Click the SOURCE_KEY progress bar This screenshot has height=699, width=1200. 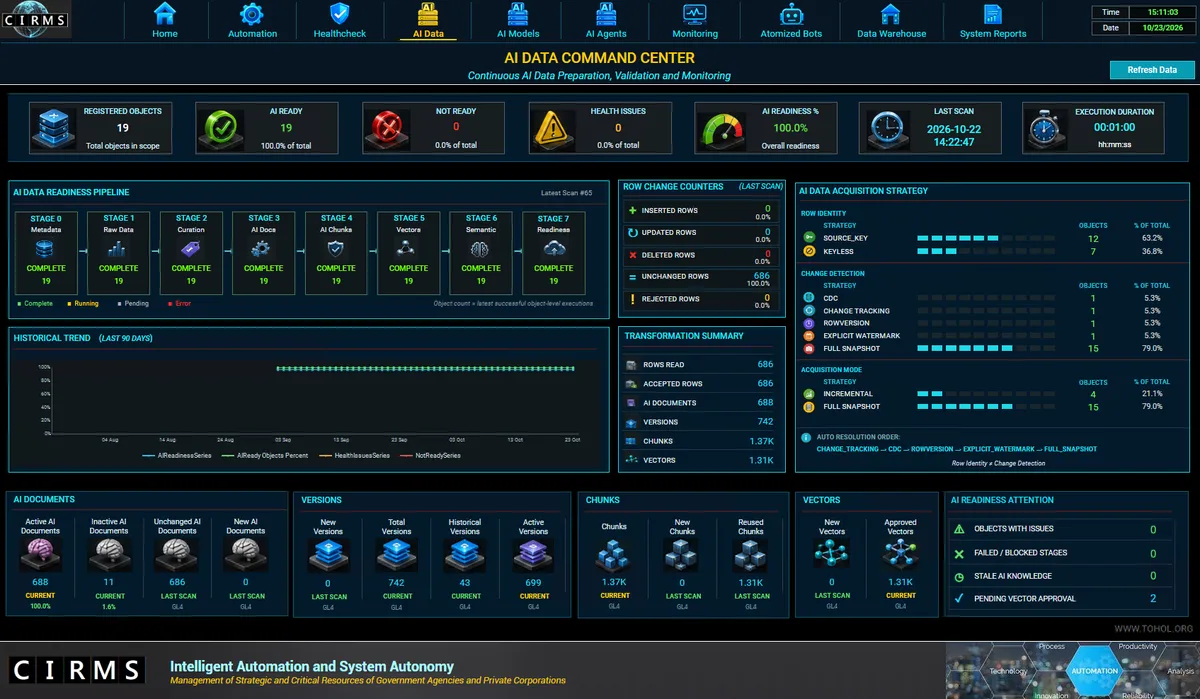pyautogui.click(x=985, y=238)
